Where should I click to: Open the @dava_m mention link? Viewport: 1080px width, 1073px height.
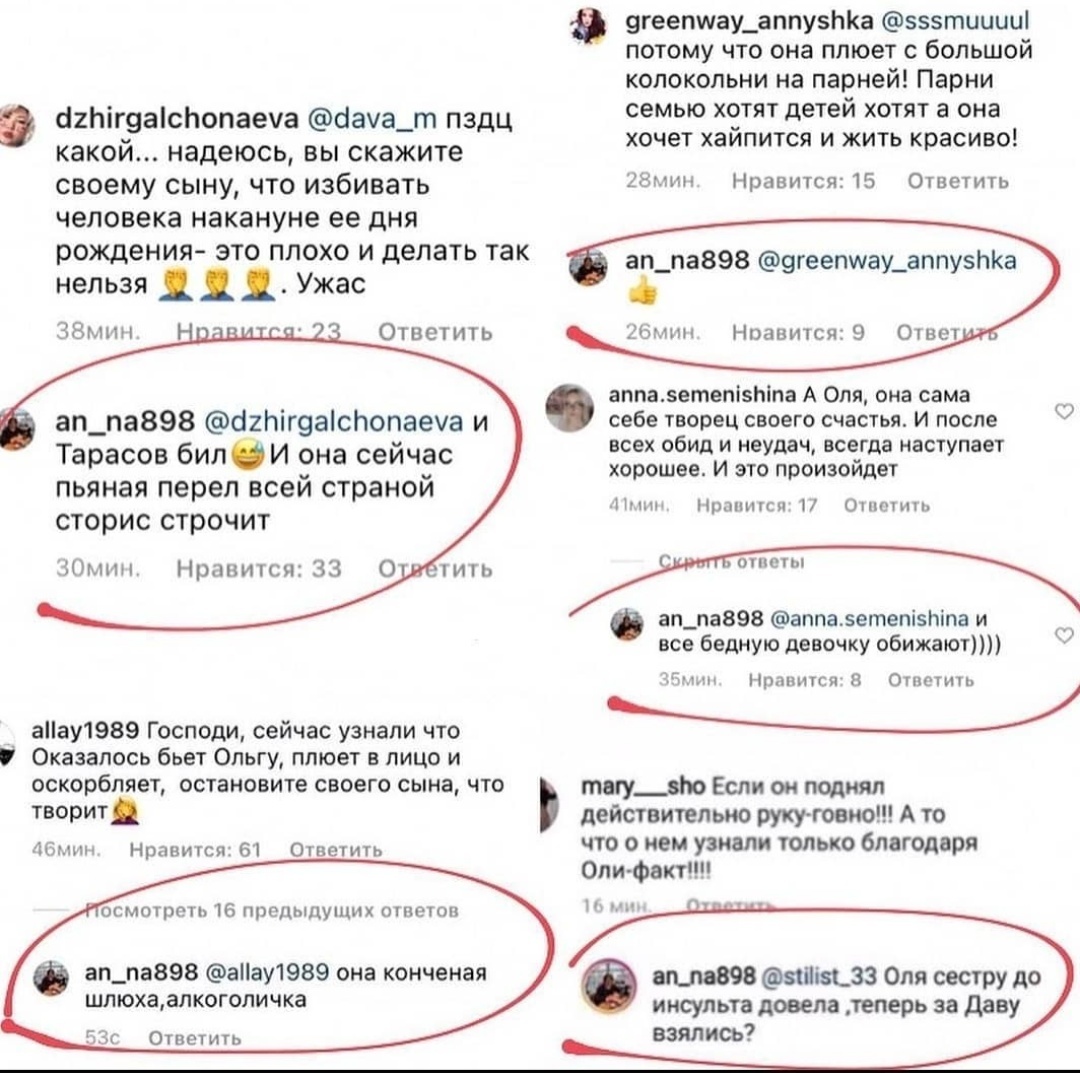pos(372,118)
